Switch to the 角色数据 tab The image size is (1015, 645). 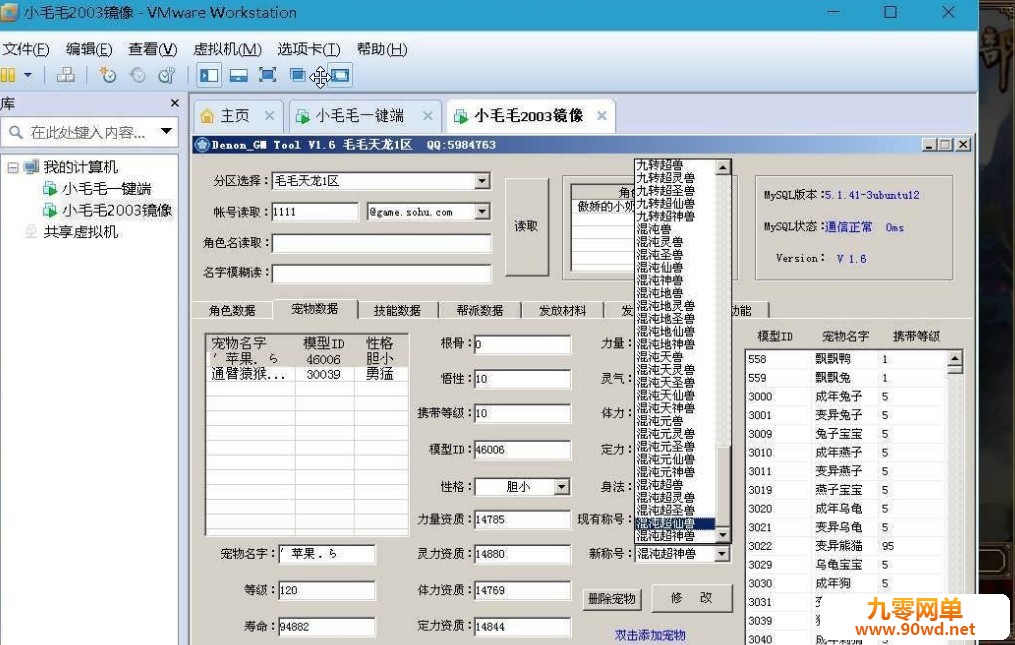(x=232, y=311)
